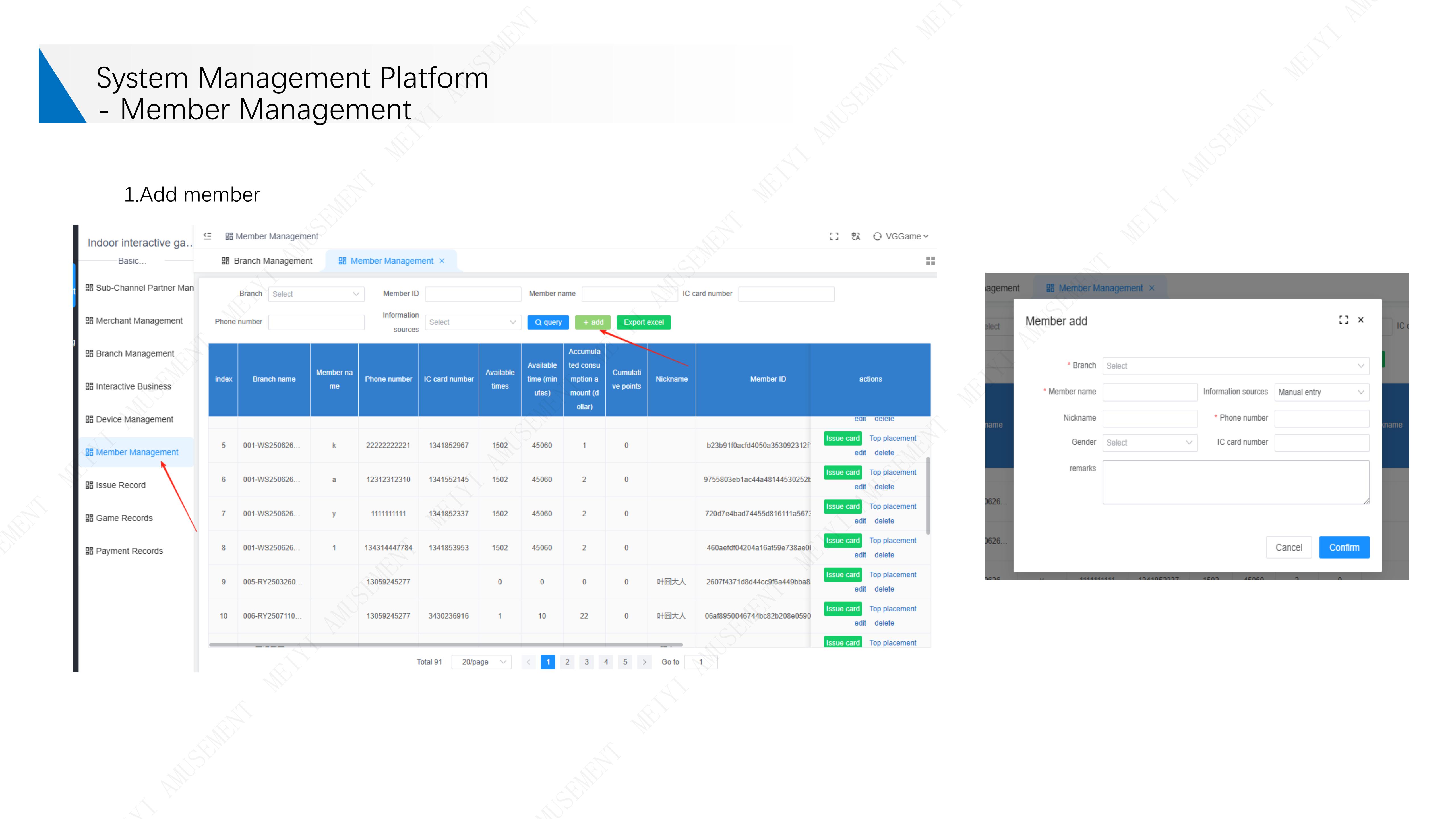Expand the Branch filter dropdown
This screenshot has height=819, width=1456.
click(x=316, y=294)
